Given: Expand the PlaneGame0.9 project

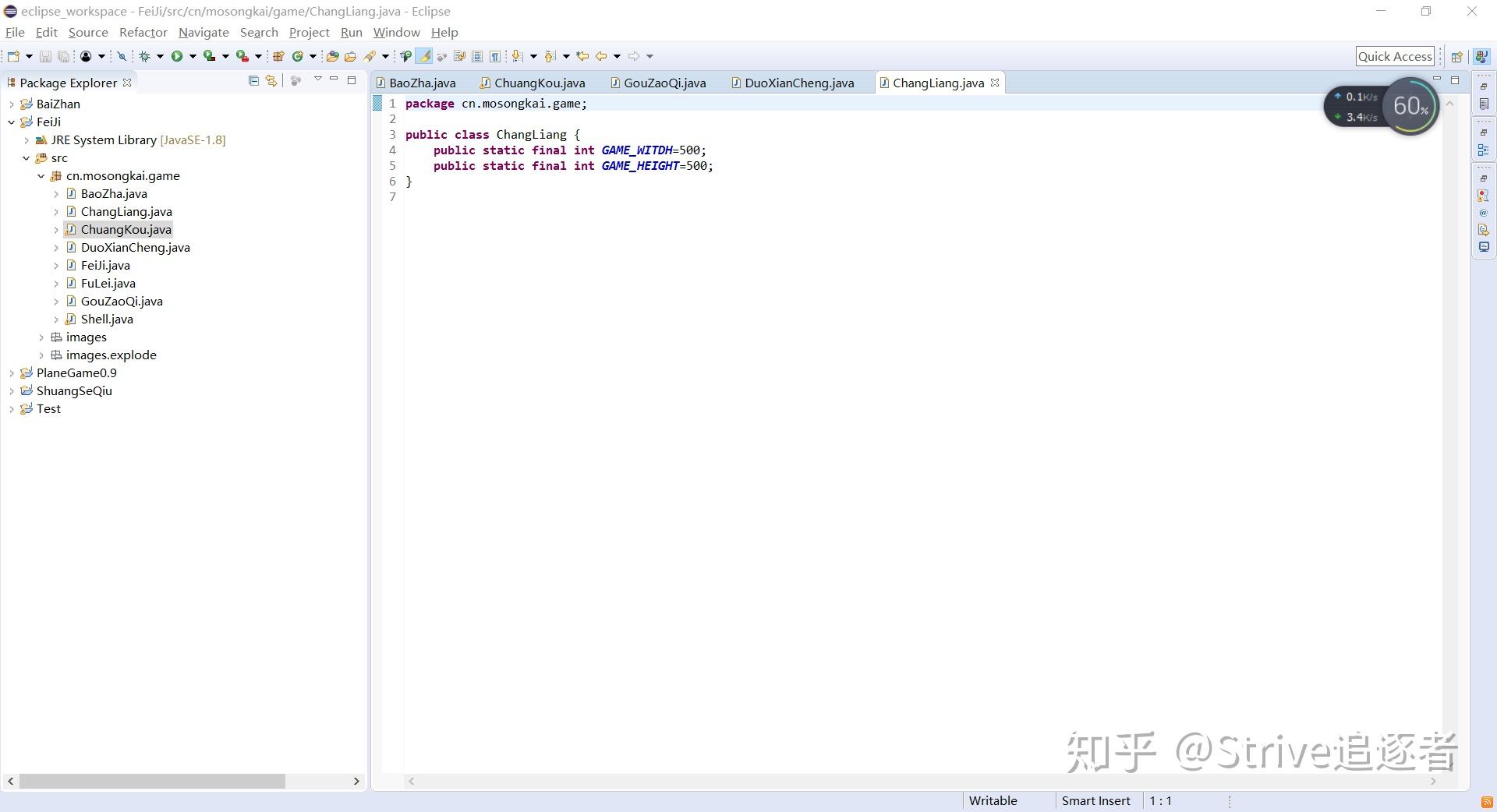Looking at the screenshot, I should point(11,372).
